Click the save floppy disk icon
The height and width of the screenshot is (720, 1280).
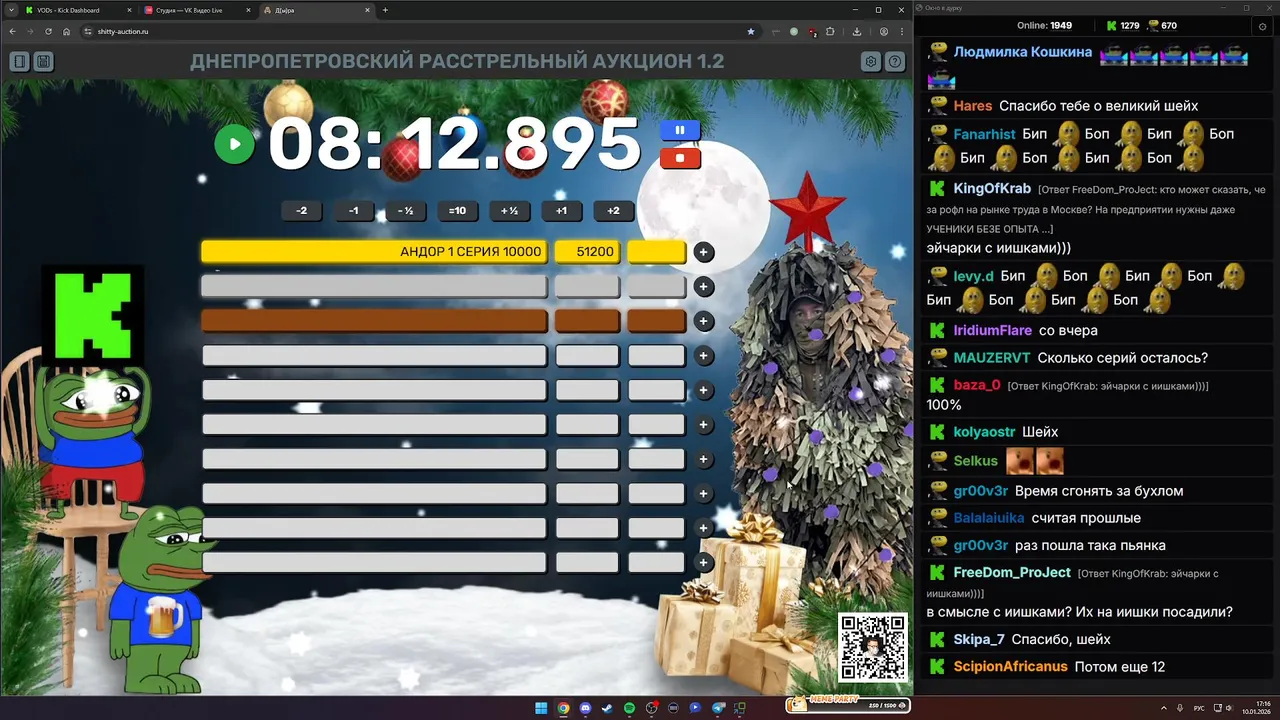(x=43, y=62)
